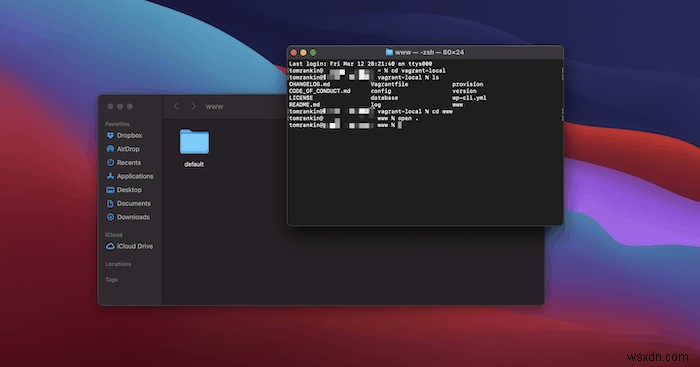This screenshot has width=700, height=367.
Task: Click the Locations section header in Finder
Action: pos(118,264)
